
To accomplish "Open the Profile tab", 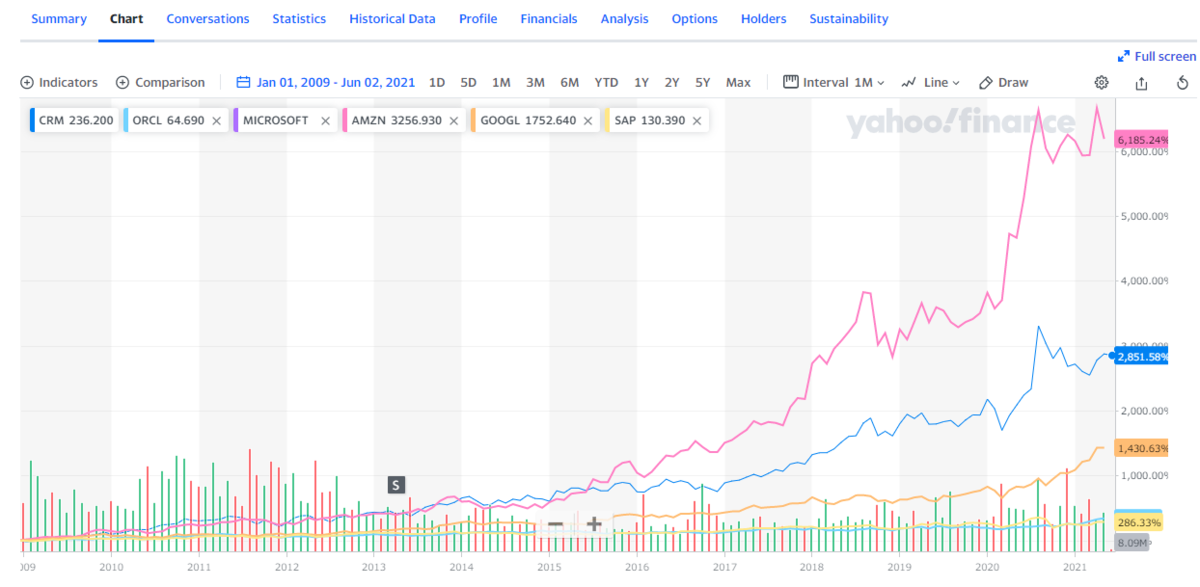I will pos(478,19).
